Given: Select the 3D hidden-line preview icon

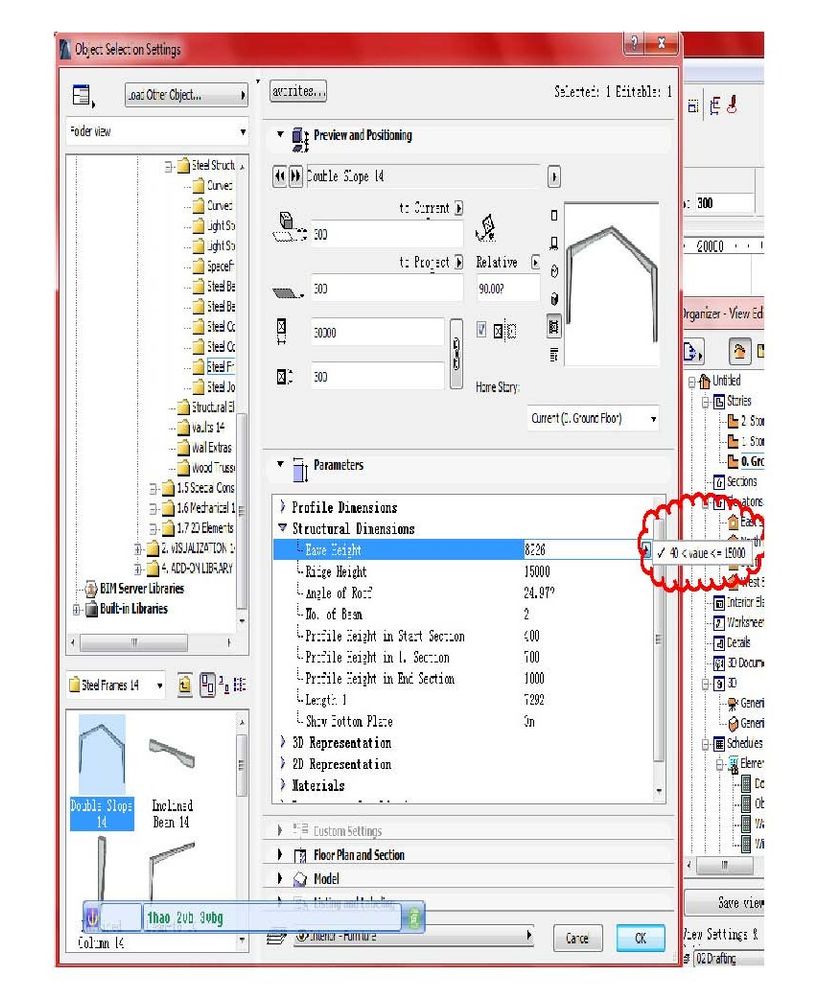Looking at the screenshot, I should coord(554,271).
